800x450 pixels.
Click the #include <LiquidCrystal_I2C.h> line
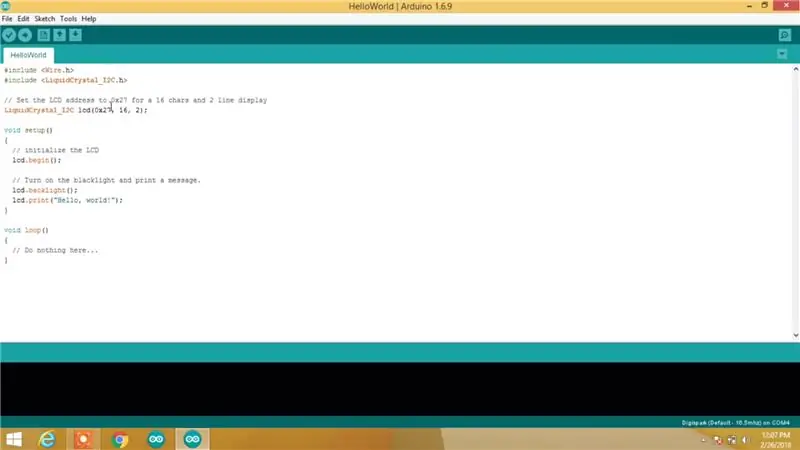coord(66,80)
